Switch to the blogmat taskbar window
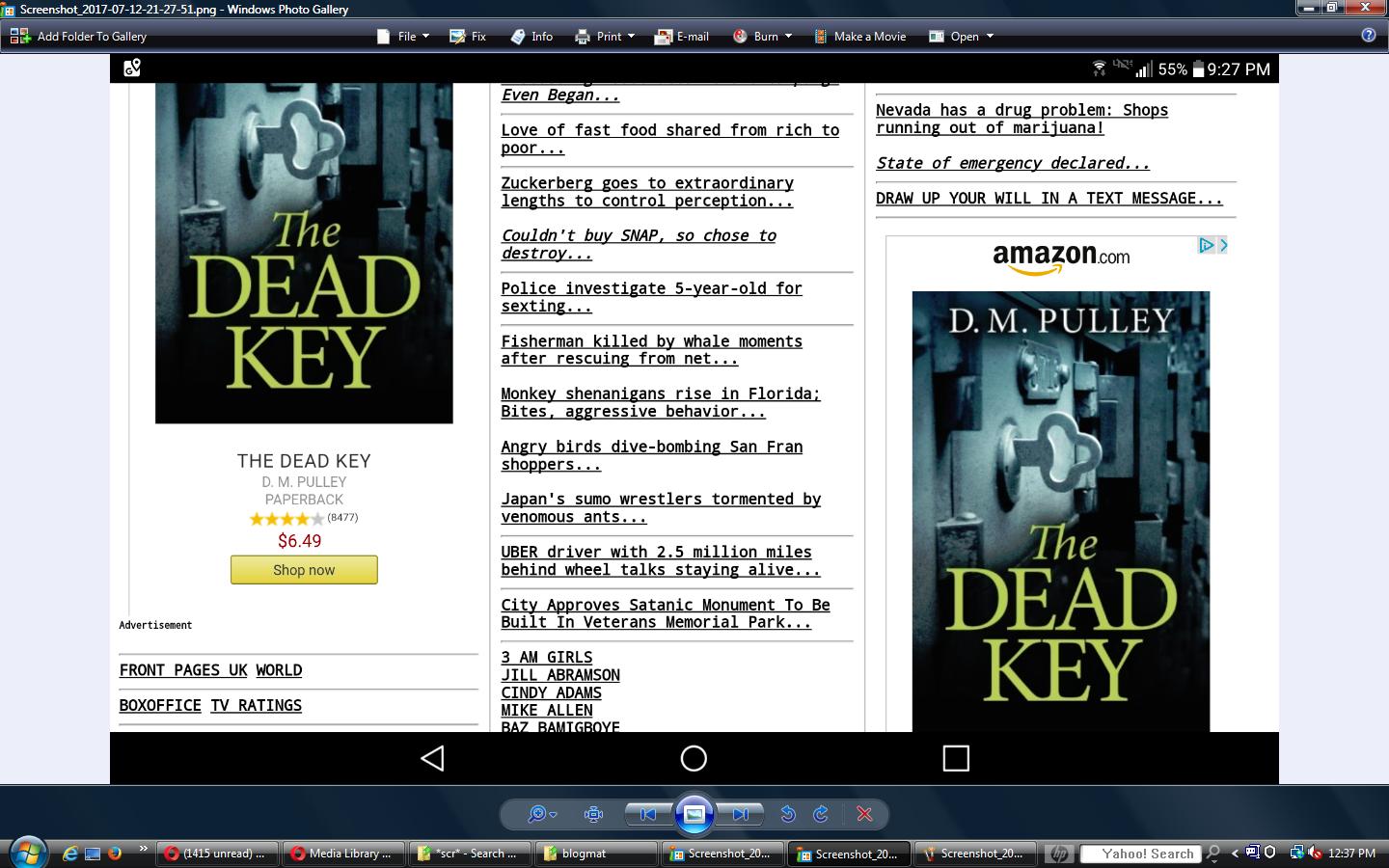The height and width of the screenshot is (868, 1389). (x=596, y=854)
